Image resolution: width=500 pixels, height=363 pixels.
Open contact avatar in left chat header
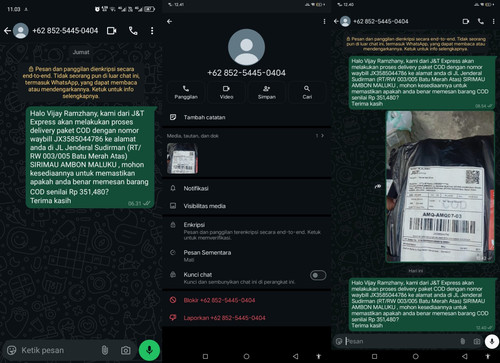(21, 31)
